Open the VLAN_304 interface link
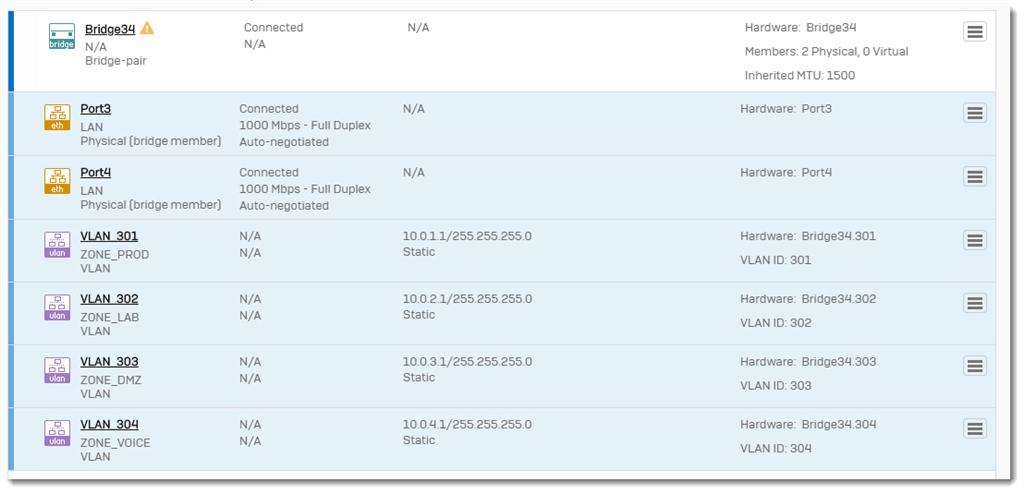The height and width of the screenshot is (493, 1024). pos(109,424)
